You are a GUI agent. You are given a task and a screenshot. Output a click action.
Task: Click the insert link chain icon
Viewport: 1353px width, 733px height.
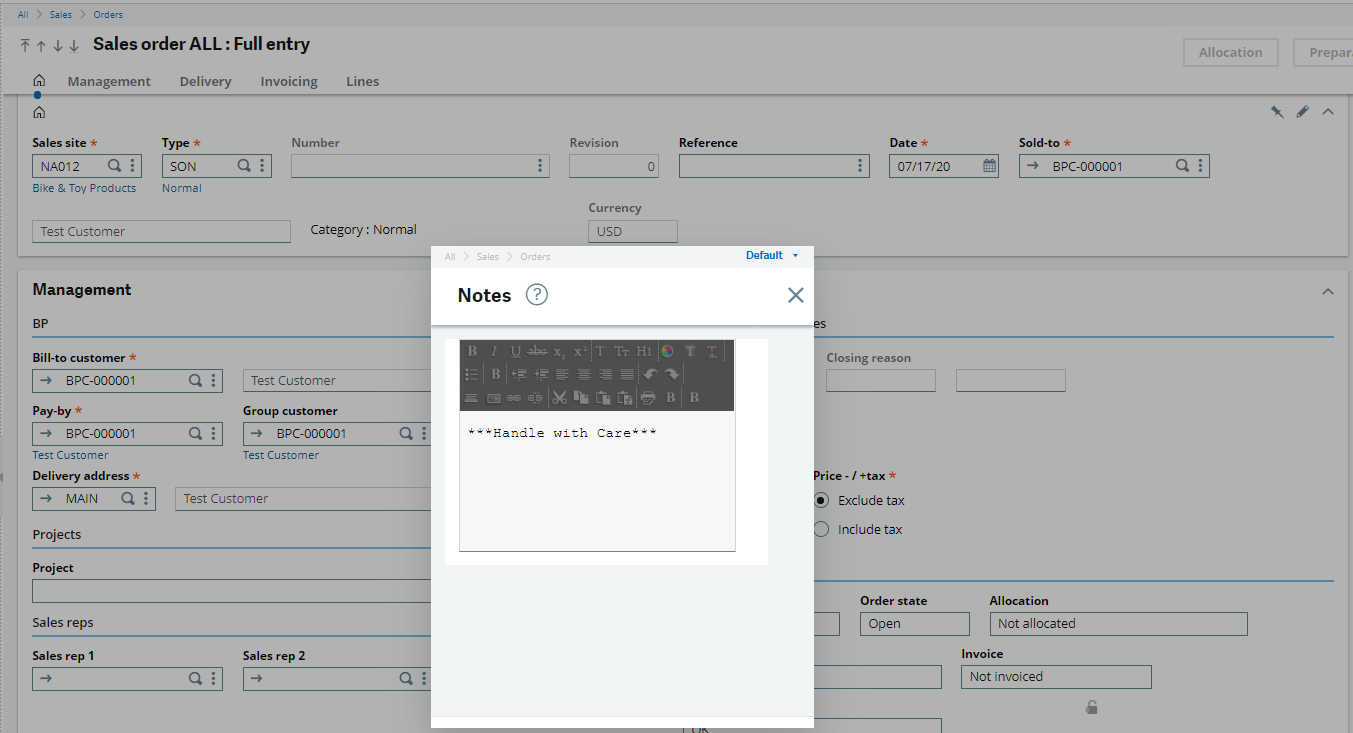pyautogui.click(x=513, y=398)
